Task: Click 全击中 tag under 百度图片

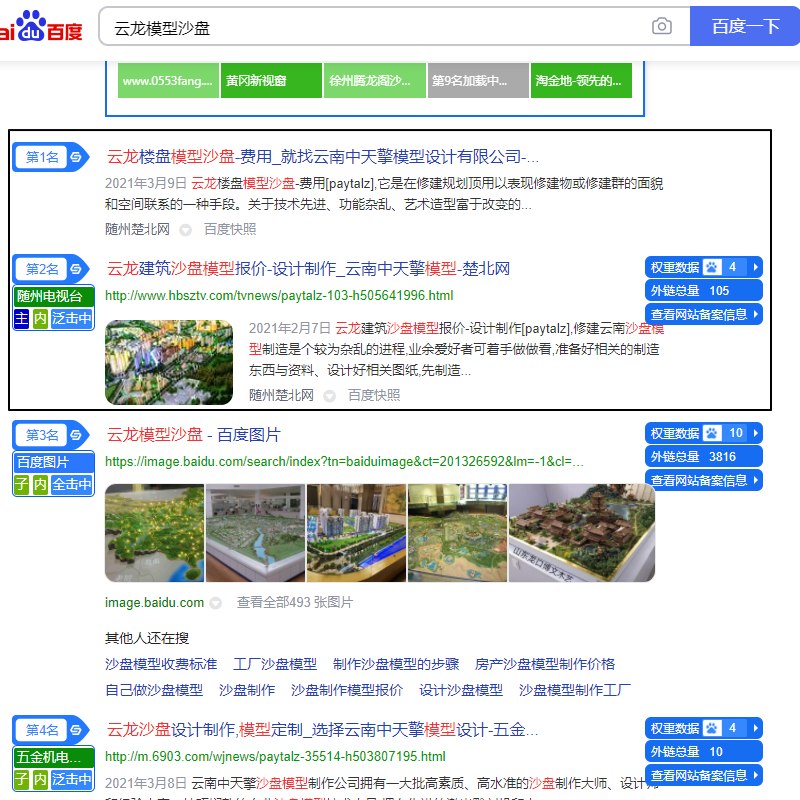Action: click(x=72, y=484)
